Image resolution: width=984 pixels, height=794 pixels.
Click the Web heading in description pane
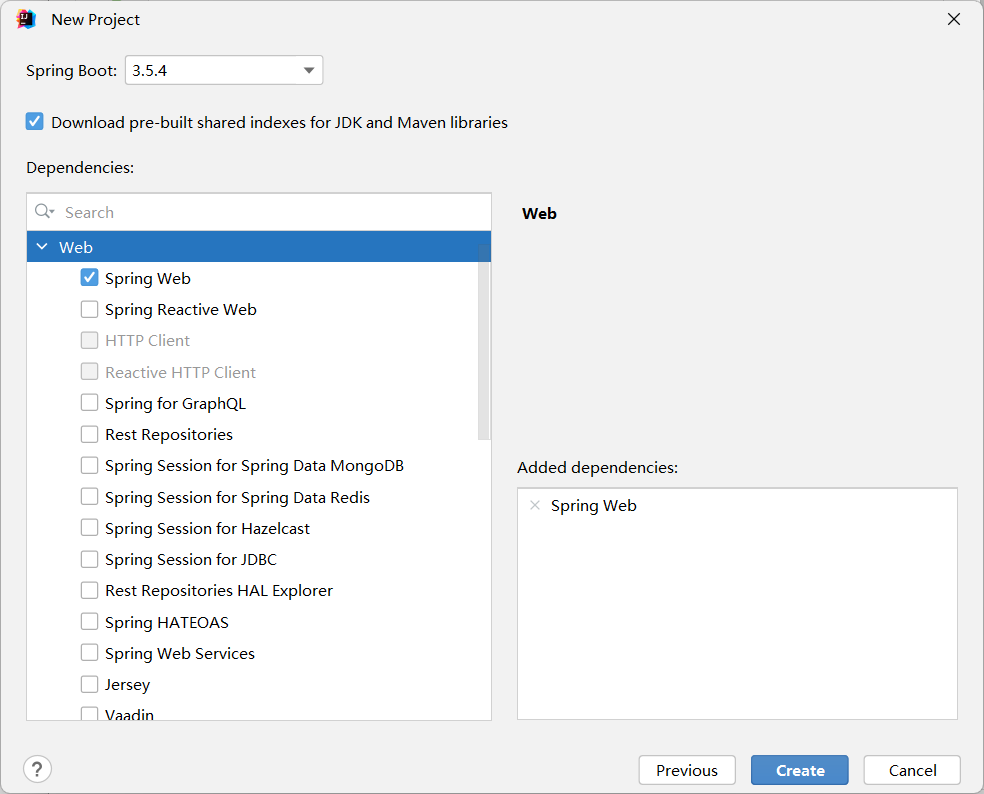point(539,213)
